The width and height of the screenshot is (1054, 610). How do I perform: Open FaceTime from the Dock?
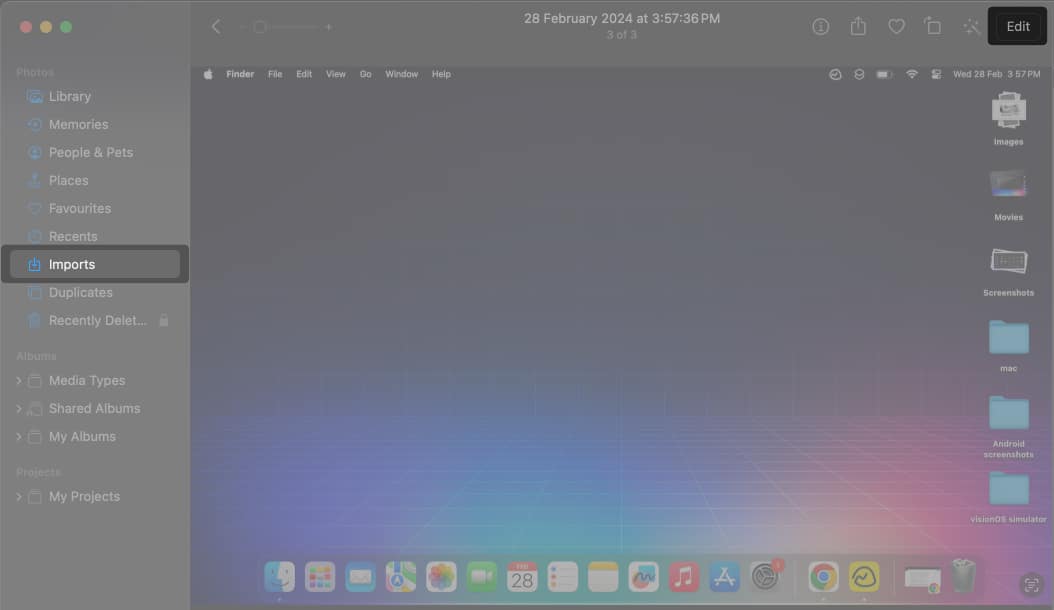pyautogui.click(x=481, y=577)
